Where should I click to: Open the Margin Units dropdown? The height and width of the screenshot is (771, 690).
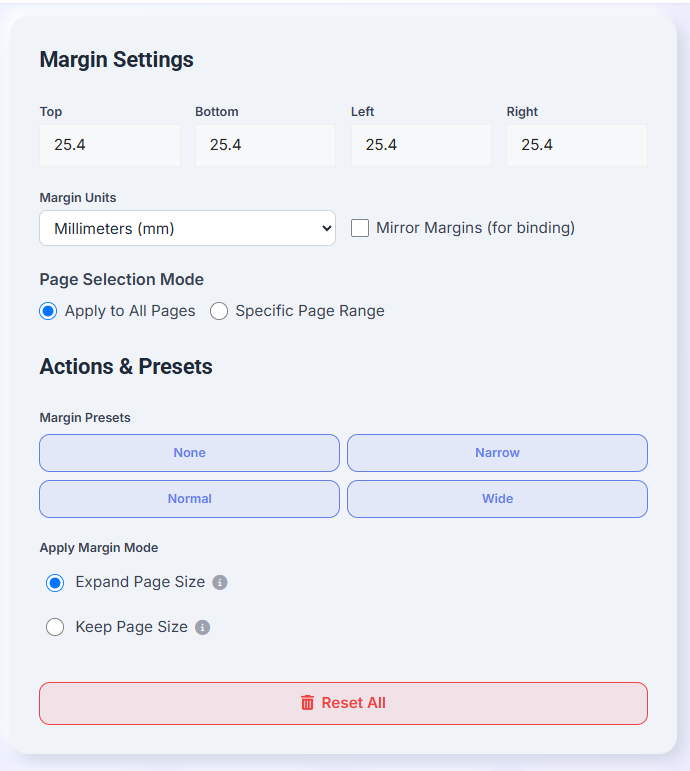point(187,228)
